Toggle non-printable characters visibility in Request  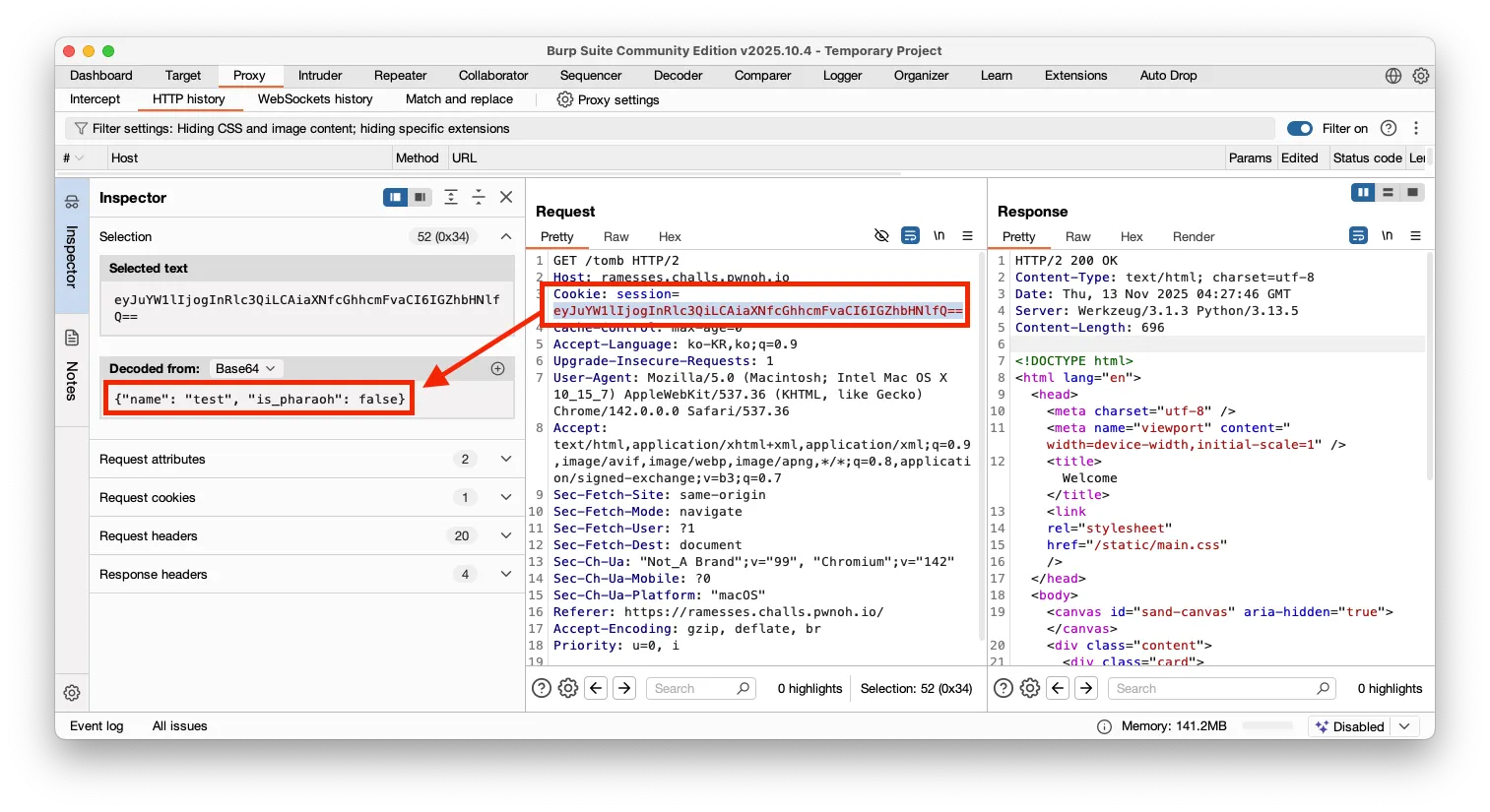[x=881, y=236]
